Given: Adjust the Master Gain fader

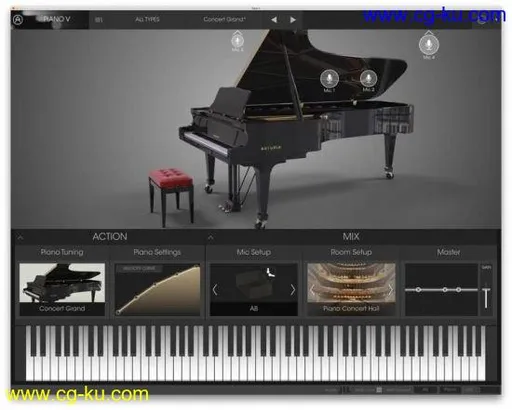Looking at the screenshot, I should [x=486, y=297].
